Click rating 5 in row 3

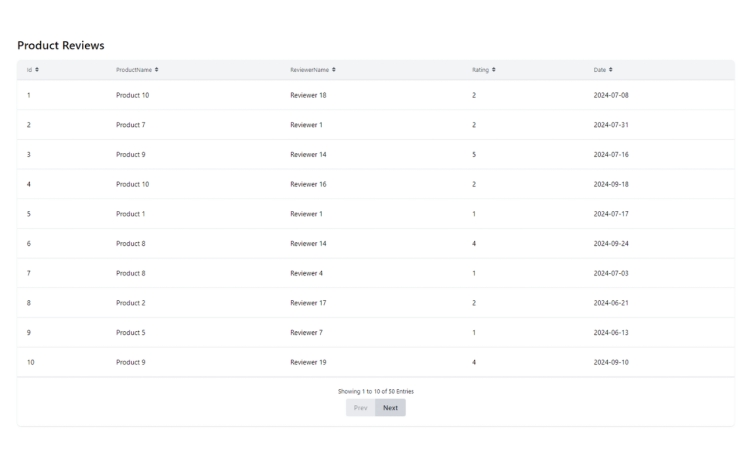474,154
